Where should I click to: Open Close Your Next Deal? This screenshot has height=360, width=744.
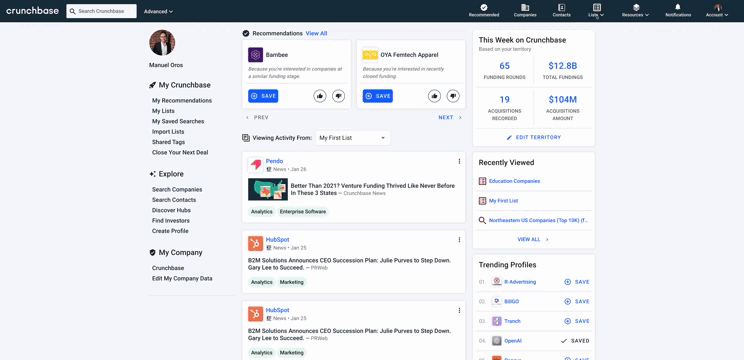coord(180,153)
